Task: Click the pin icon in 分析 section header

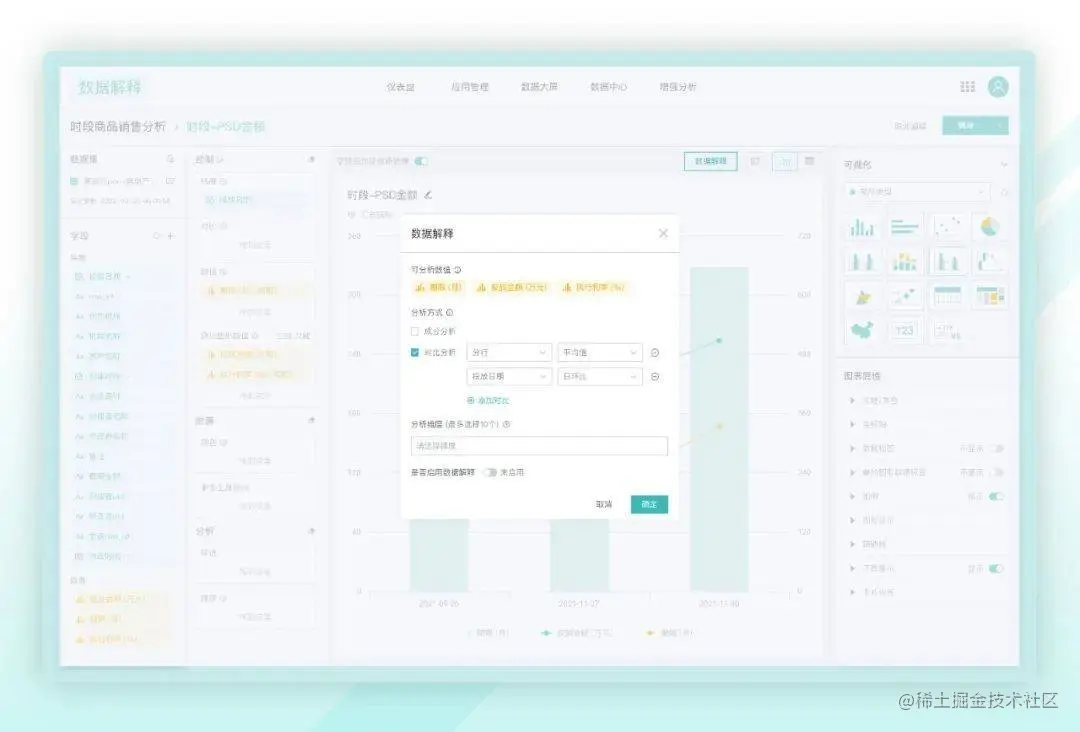Action: pyautogui.click(x=311, y=531)
